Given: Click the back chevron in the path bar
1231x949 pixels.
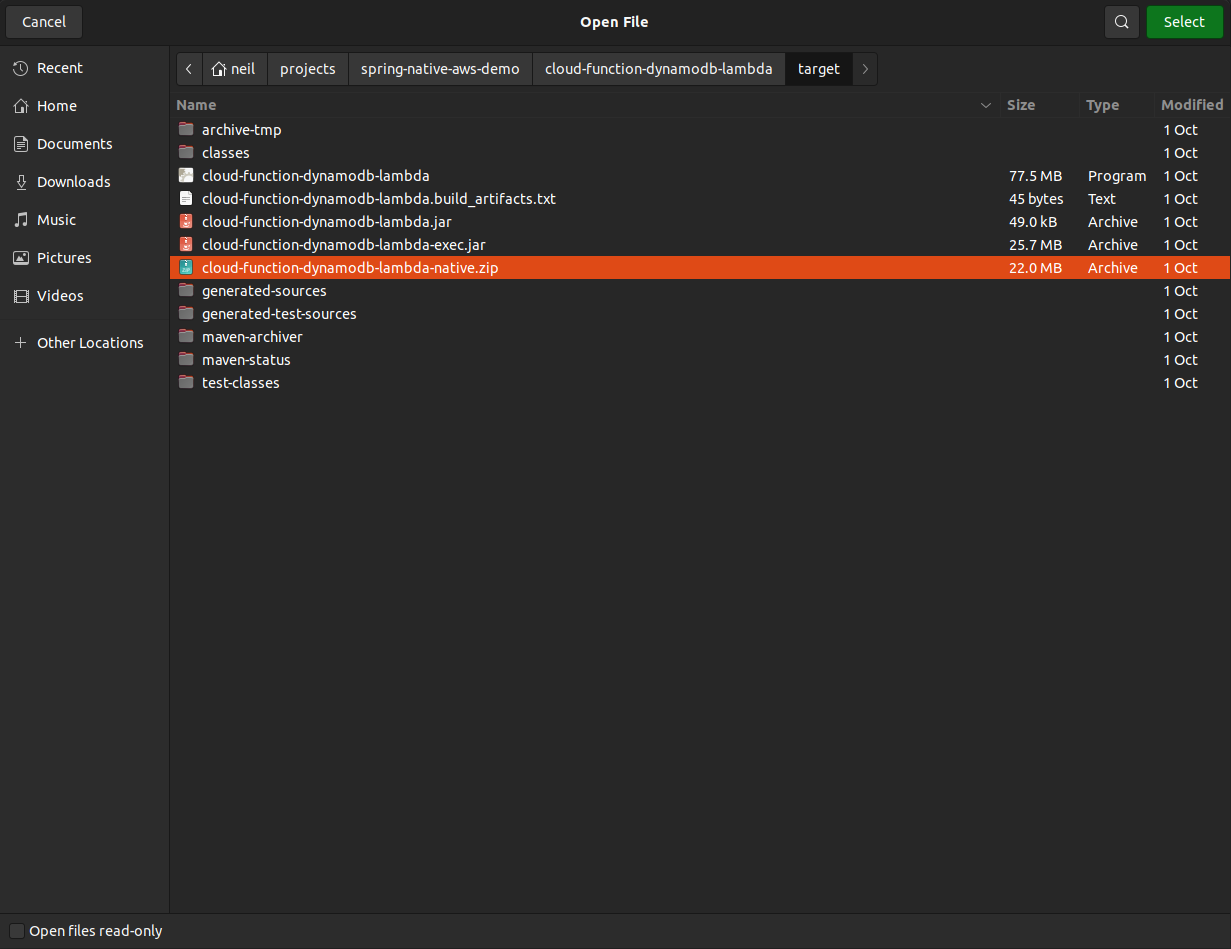Looking at the screenshot, I should (189, 68).
